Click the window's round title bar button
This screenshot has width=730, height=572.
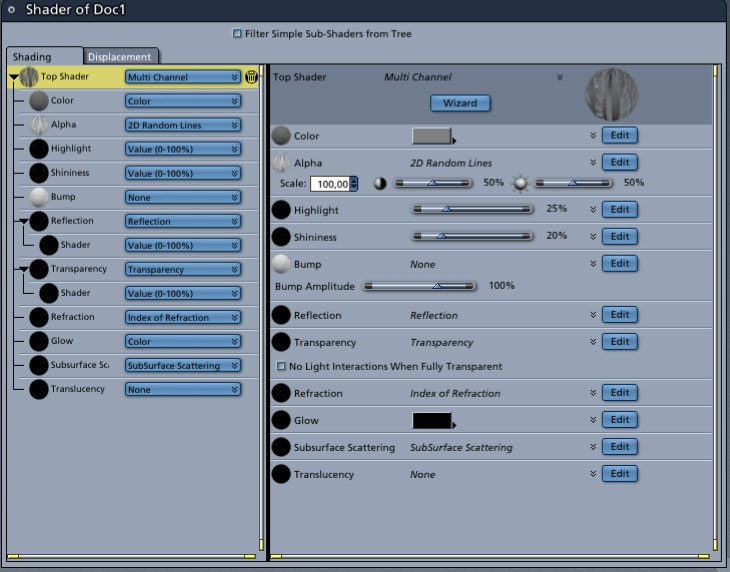[11, 9]
